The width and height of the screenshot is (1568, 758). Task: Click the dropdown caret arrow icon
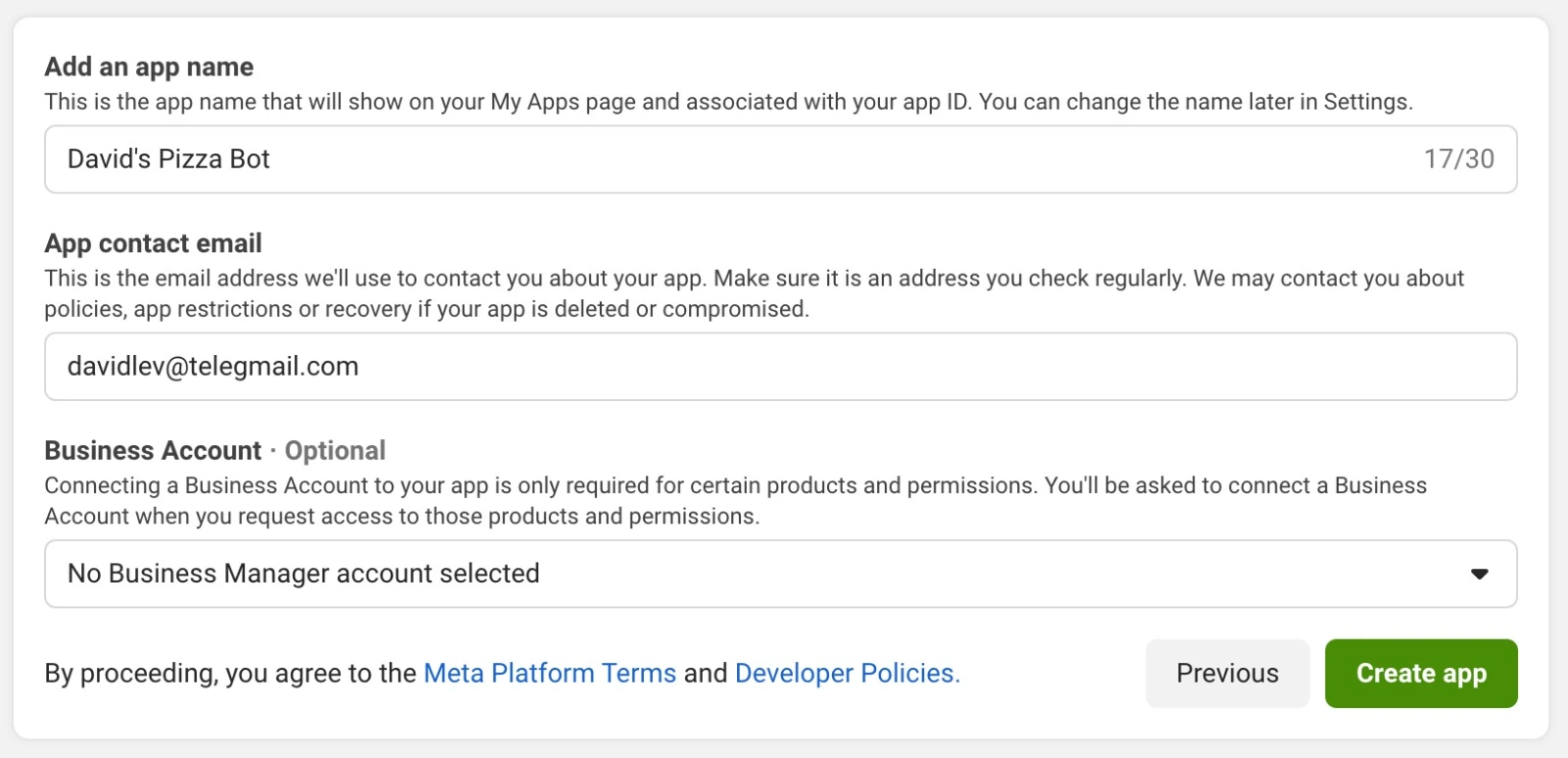tap(1480, 575)
